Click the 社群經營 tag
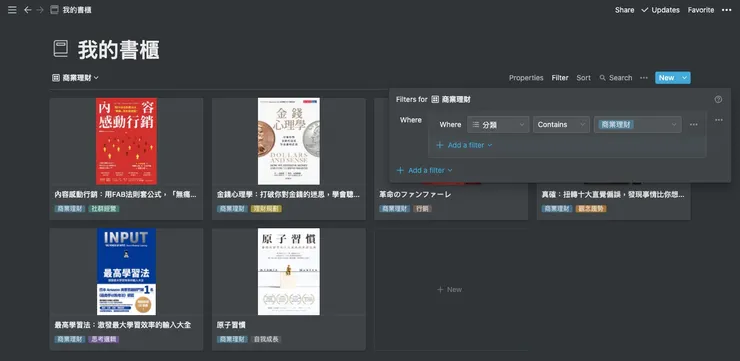The image size is (740, 361). click(104, 209)
